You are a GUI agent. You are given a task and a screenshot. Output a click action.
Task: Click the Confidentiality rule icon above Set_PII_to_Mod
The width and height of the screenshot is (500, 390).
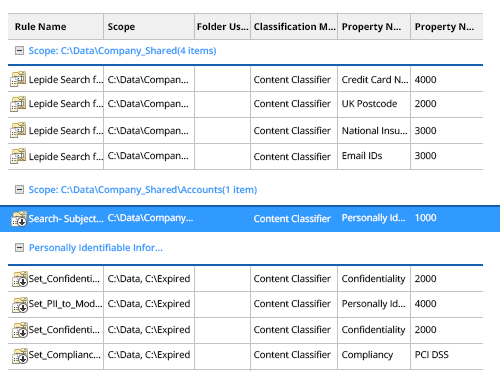coord(20,279)
